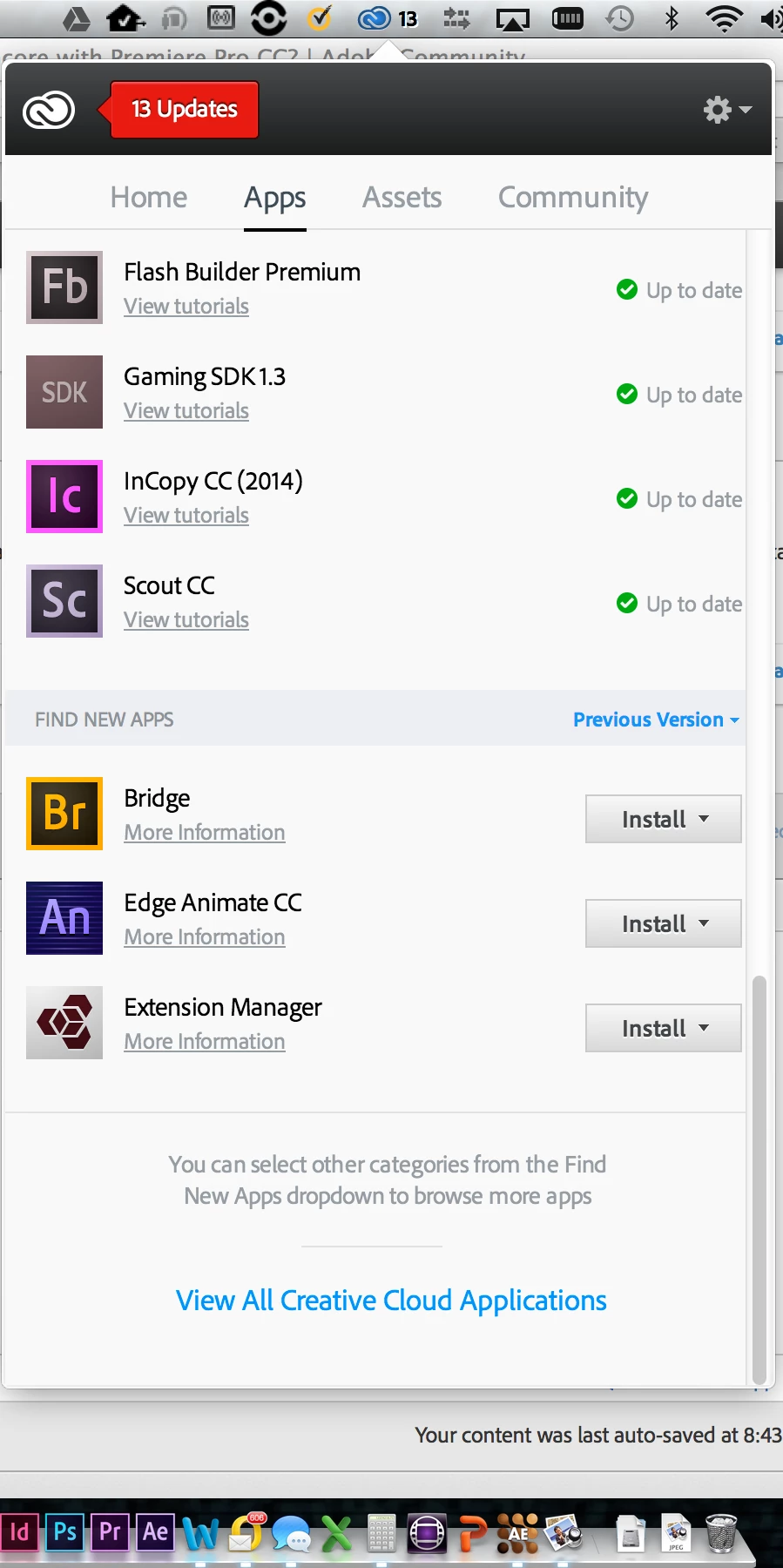783x1568 pixels.
Task: Launch Premiere Pro from the Dock
Action: (111, 1532)
